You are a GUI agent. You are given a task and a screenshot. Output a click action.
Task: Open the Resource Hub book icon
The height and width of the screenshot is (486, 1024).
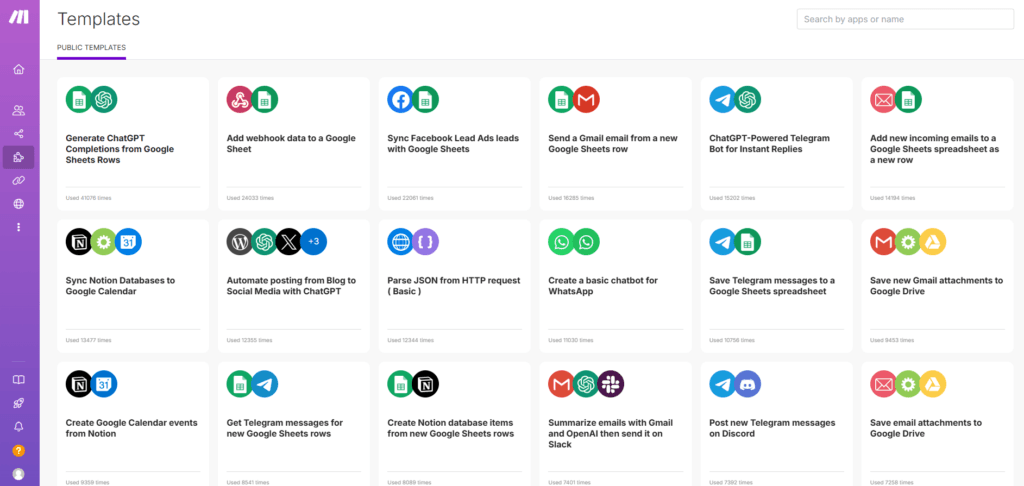(x=18, y=380)
